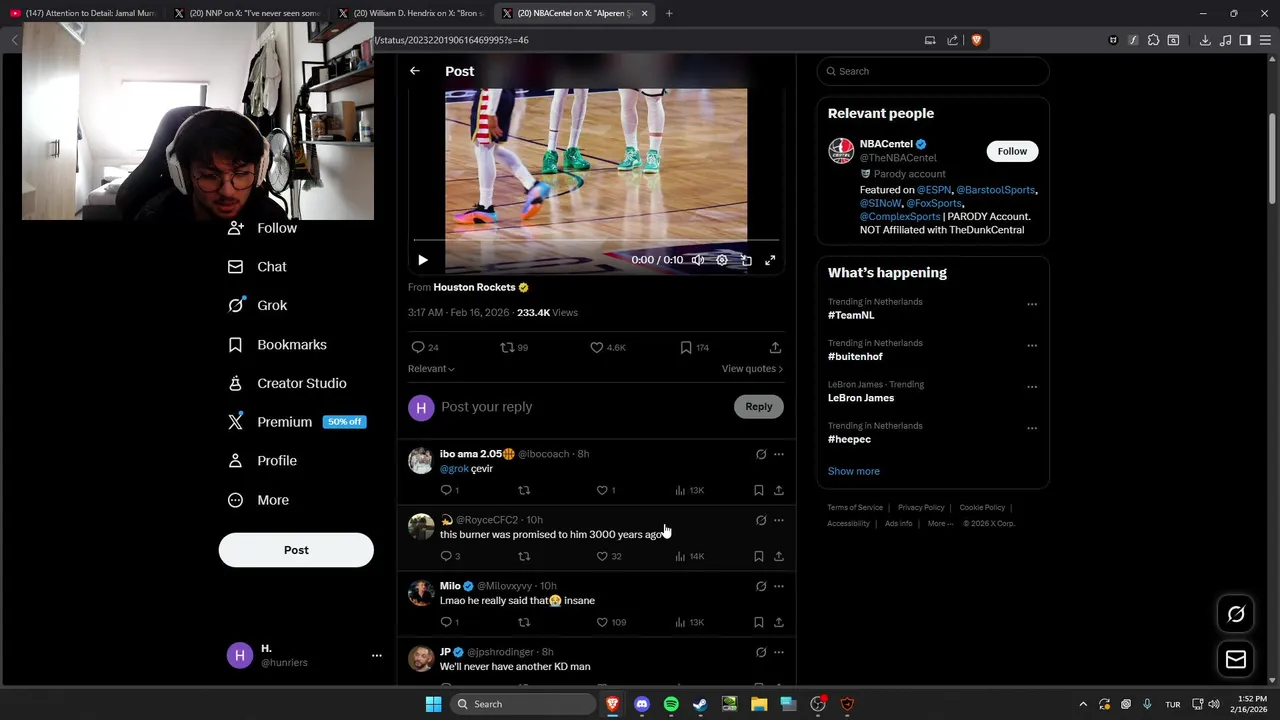The image size is (1280, 720).
Task: Open Grok action on JP reply
Action: (761, 652)
